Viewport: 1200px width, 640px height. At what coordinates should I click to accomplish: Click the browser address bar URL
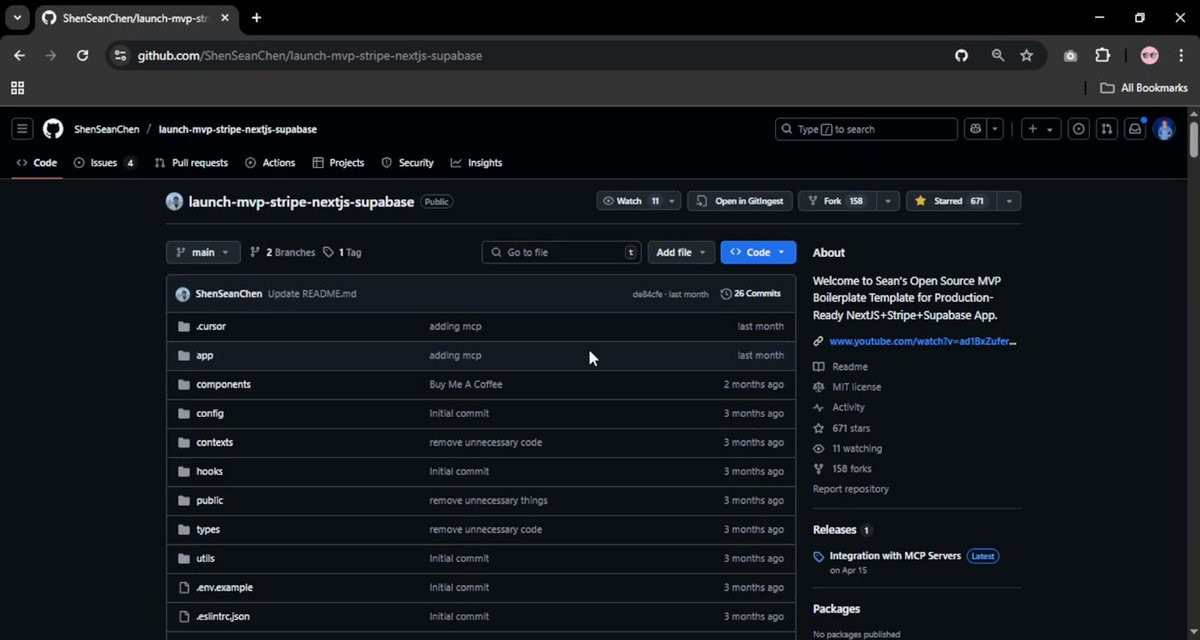[310, 56]
